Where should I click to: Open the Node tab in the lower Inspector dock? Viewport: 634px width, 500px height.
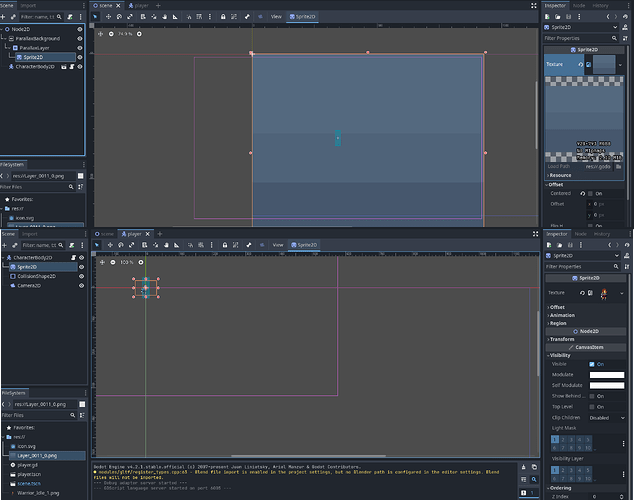pyautogui.click(x=581, y=234)
